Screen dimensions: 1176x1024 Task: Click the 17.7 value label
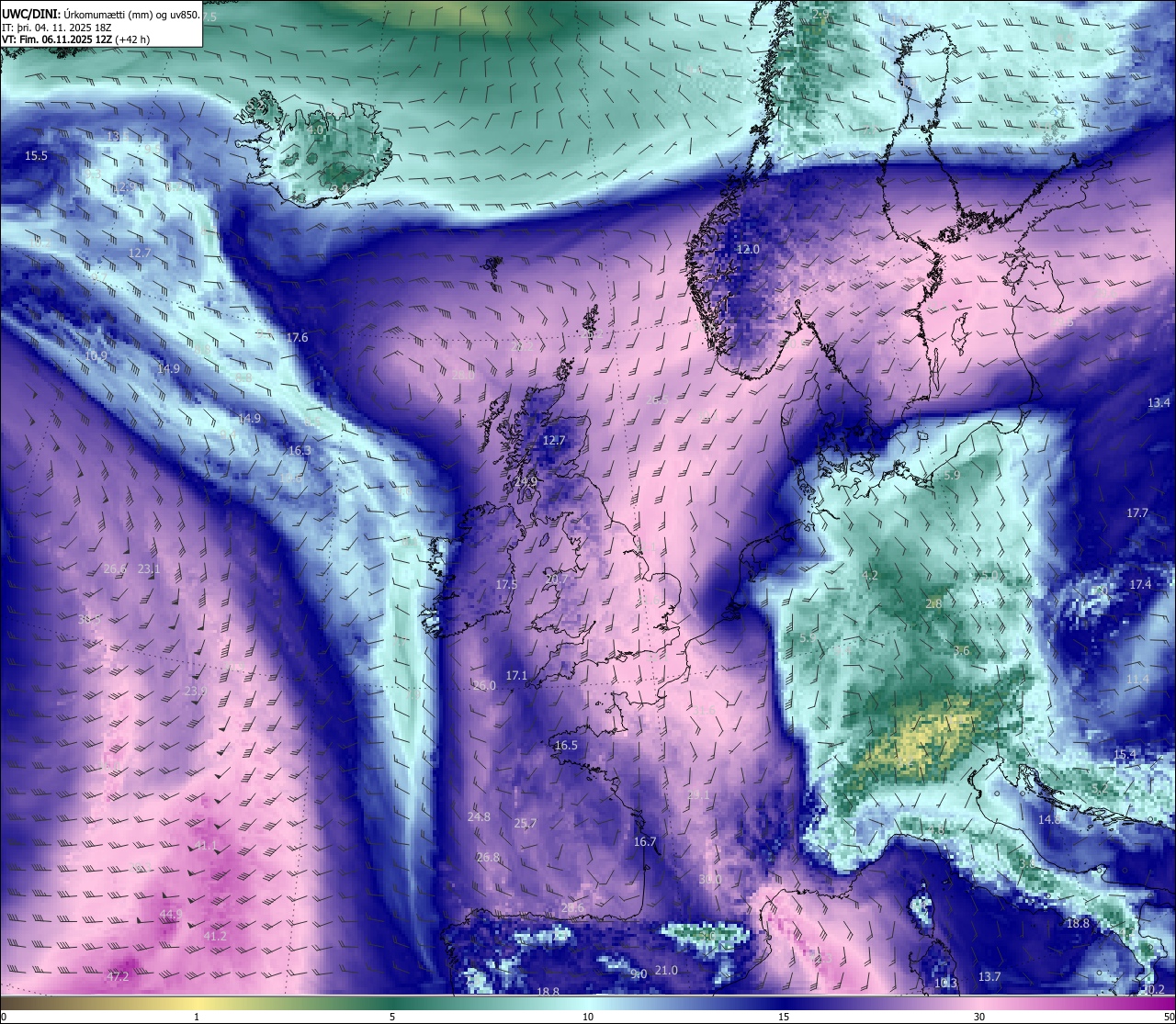pyautogui.click(x=1137, y=513)
